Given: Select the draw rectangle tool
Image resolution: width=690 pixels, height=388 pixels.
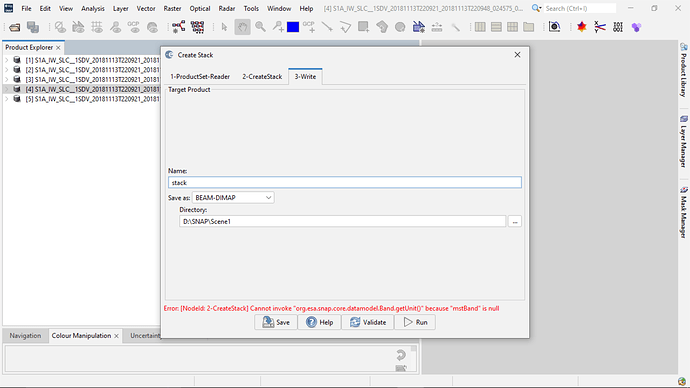Looking at the screenshot, I should click(x=363, y=27).
